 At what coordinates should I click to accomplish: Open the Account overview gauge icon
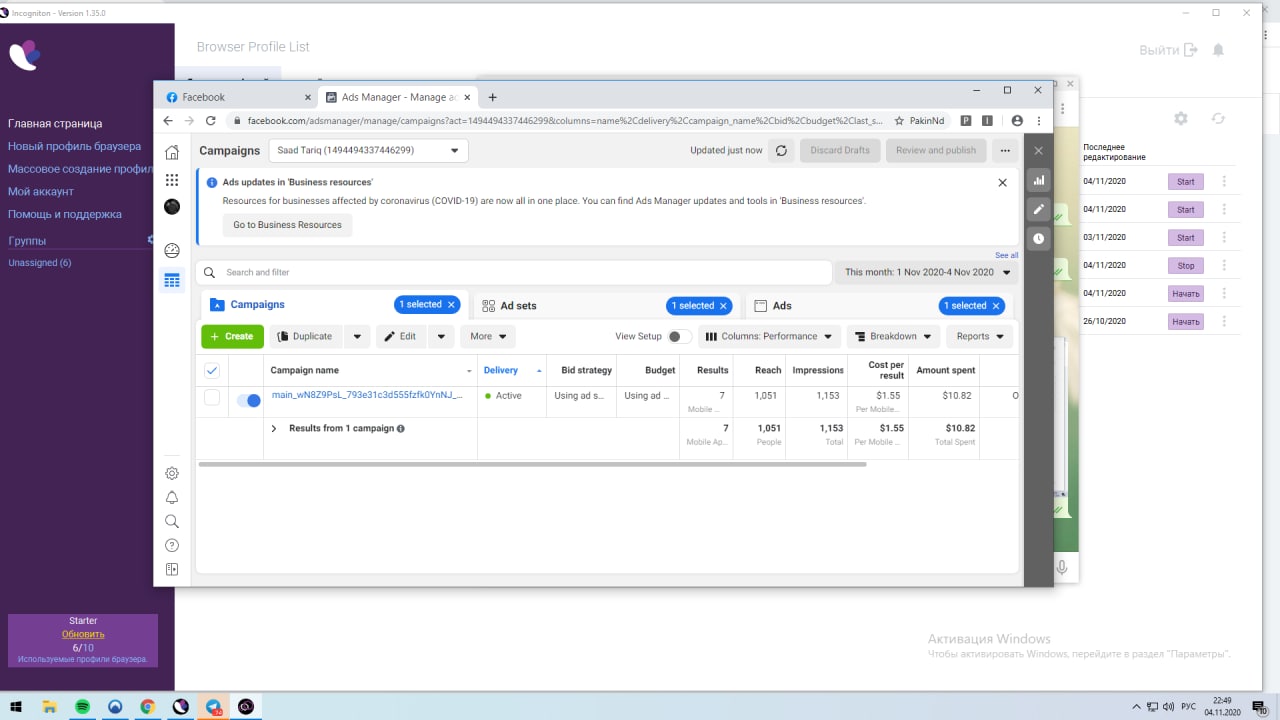pyautogui.click(x=172, y=251)
